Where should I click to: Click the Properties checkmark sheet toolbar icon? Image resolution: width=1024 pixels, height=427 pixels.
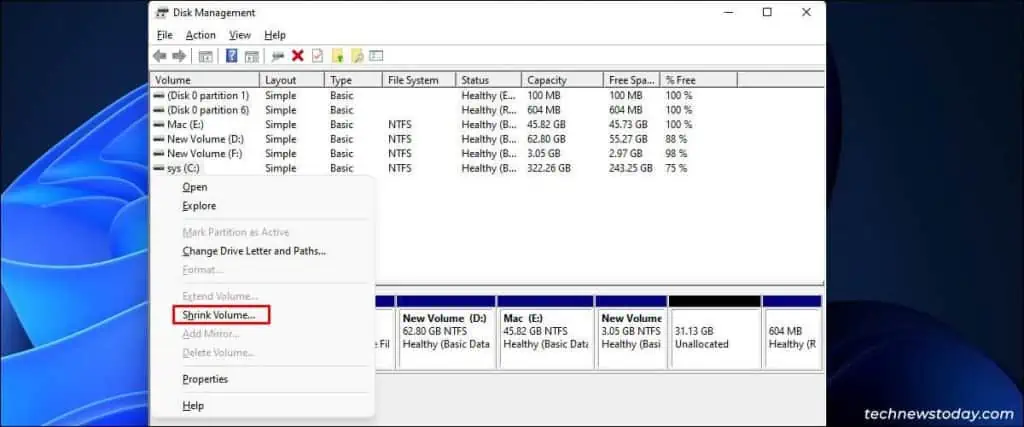click(x=317, y=56)
